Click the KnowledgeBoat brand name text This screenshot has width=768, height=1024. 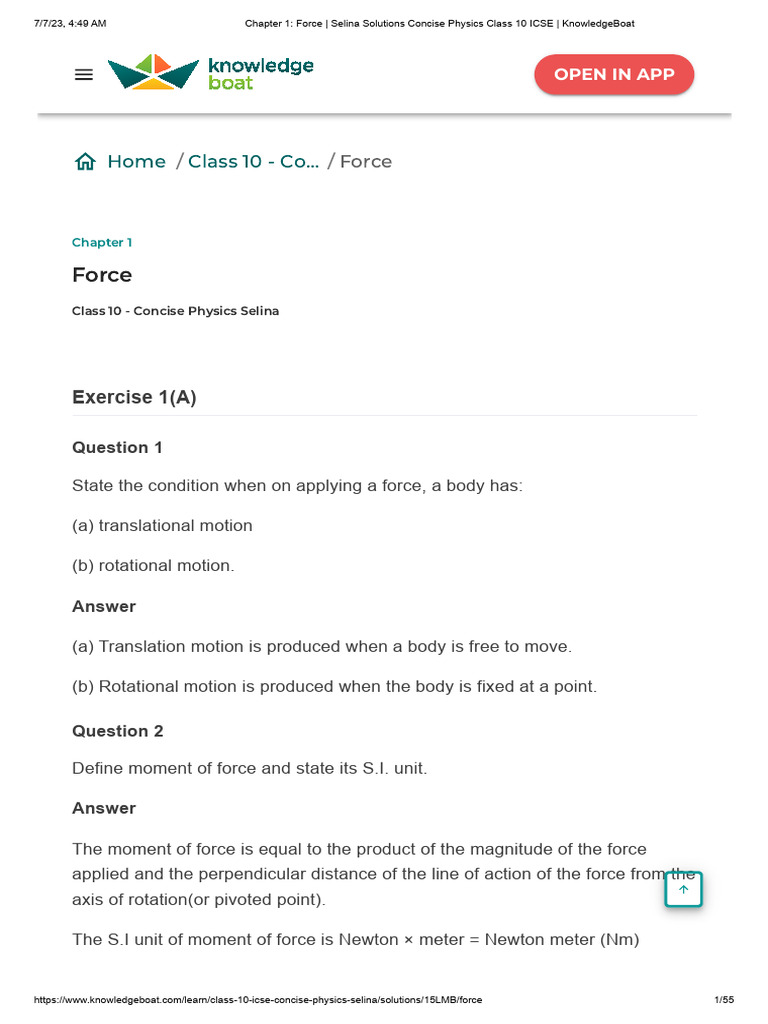pyautogui.click(x=260, y=74)
